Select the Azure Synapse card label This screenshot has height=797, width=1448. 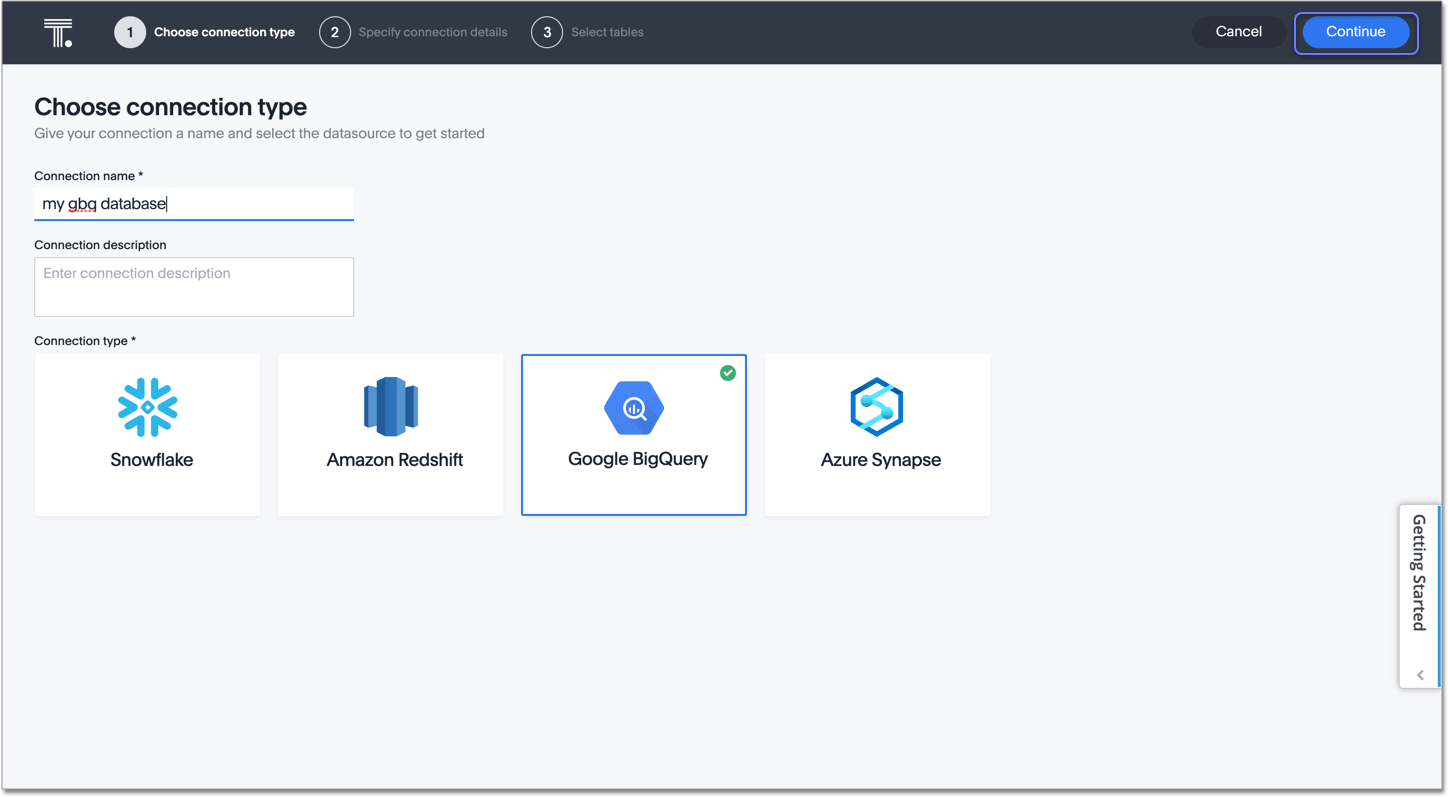pyautogui.click(x=880, y=460)
